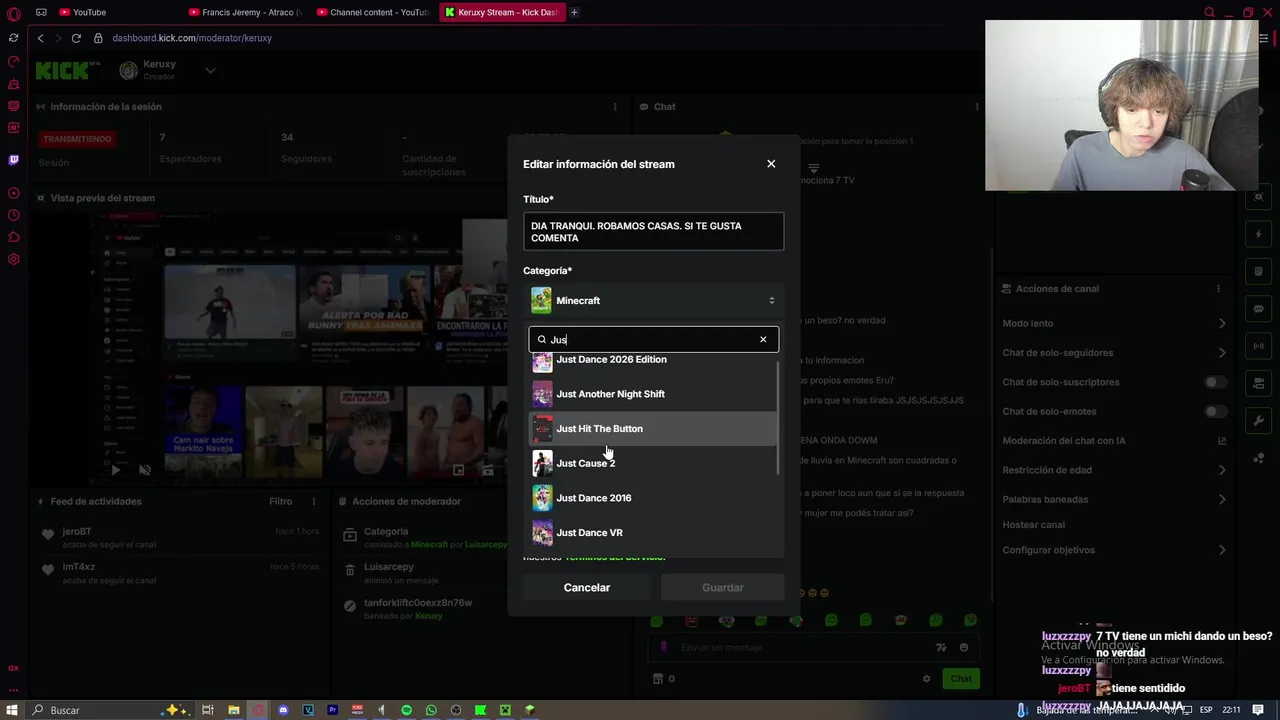
Task: Select Just Cause 2 from the list
Action: click(653, 463)
